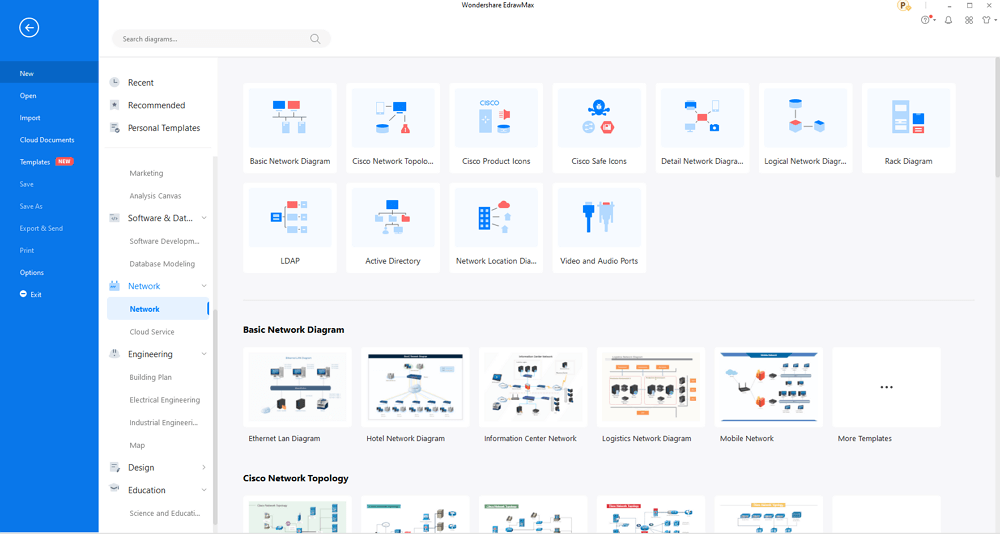
Task: Click the Engineering category icon
Action: click(115, 353)
